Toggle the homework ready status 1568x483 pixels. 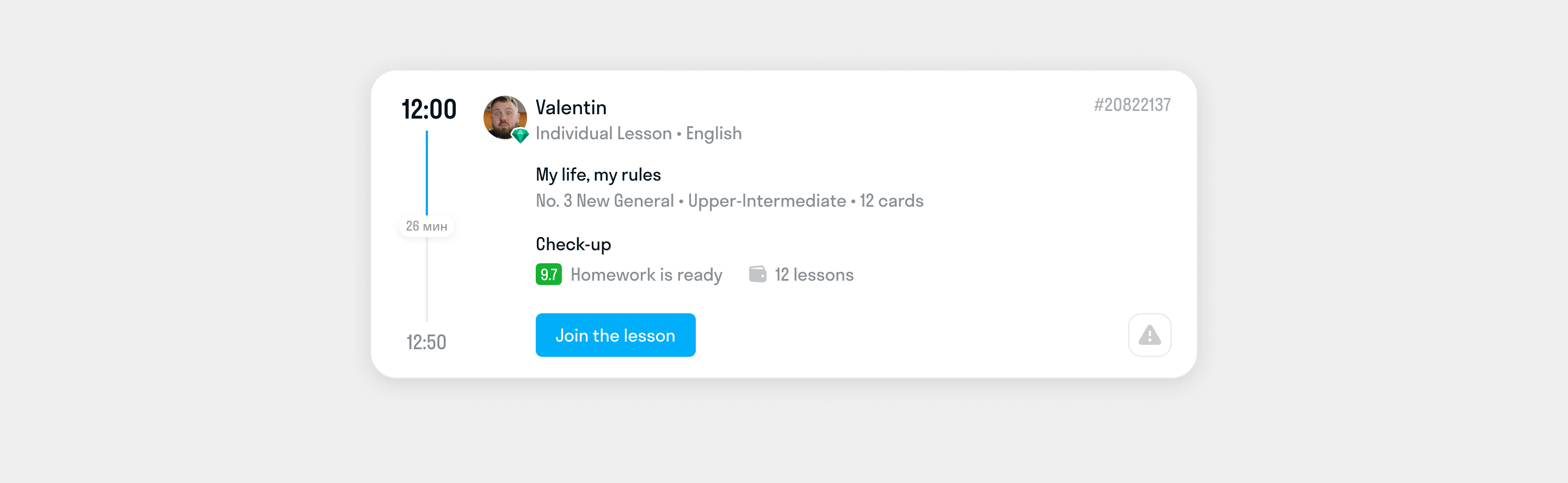646,274
